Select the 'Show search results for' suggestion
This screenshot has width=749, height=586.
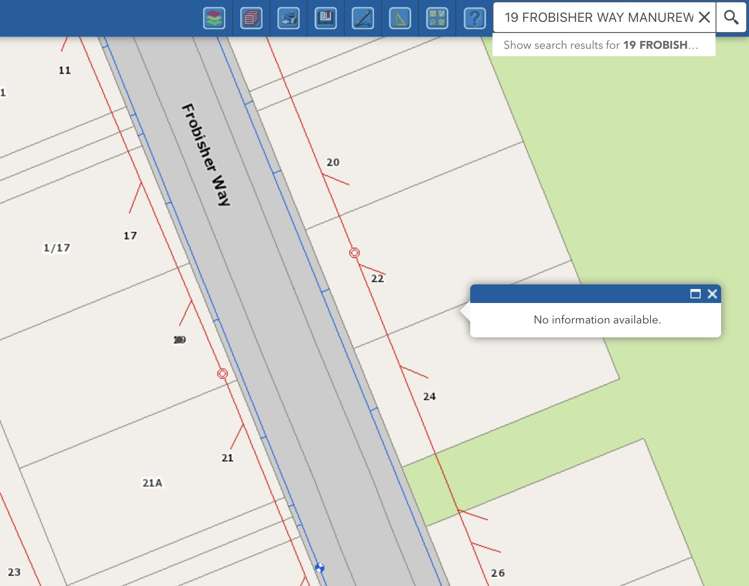[x=603, y=45]
